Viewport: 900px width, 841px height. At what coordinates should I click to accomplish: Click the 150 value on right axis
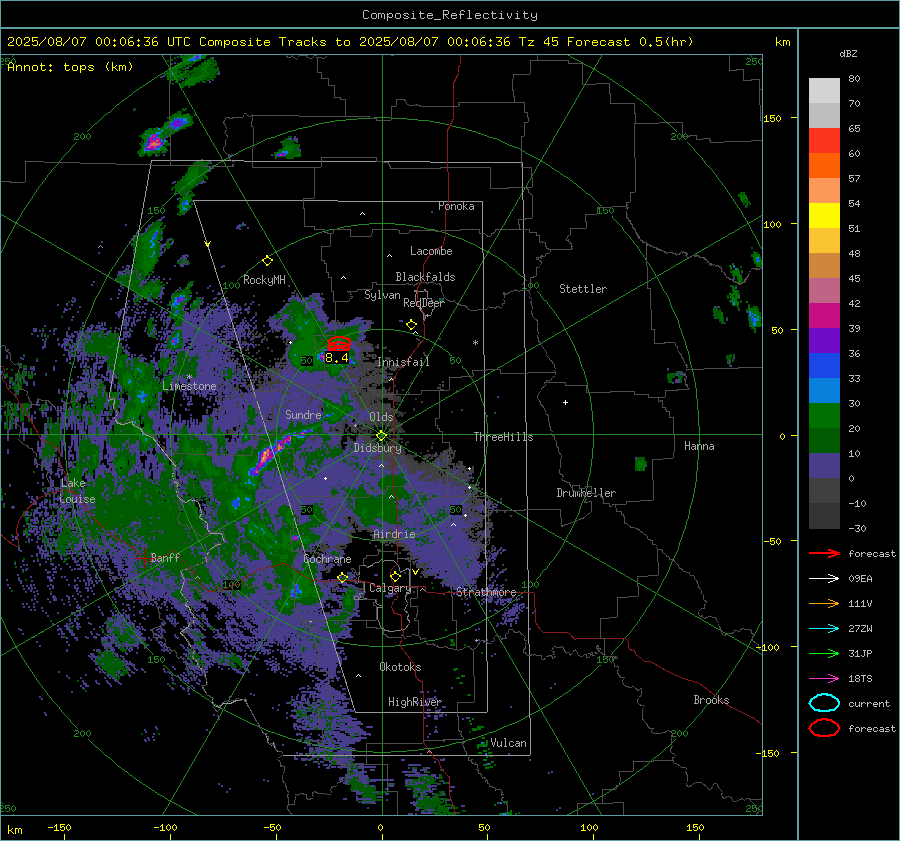click(x=773, y=118)
